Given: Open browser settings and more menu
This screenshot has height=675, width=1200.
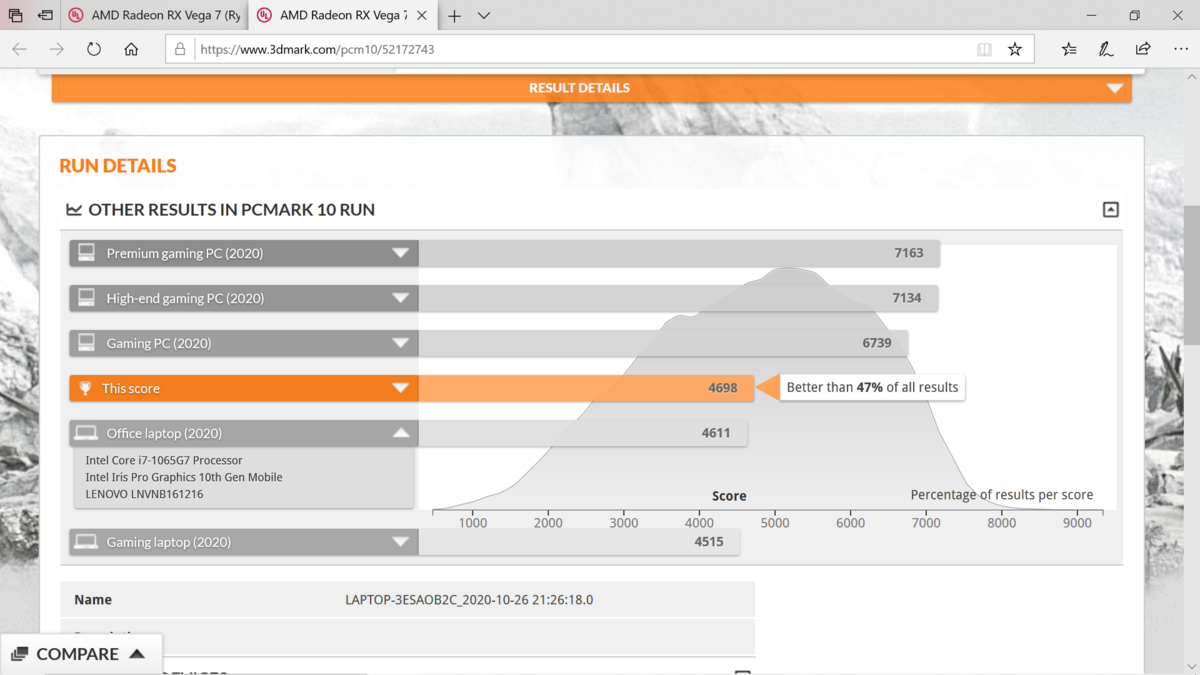Looking at the screenshot, I should point(1181,49).
